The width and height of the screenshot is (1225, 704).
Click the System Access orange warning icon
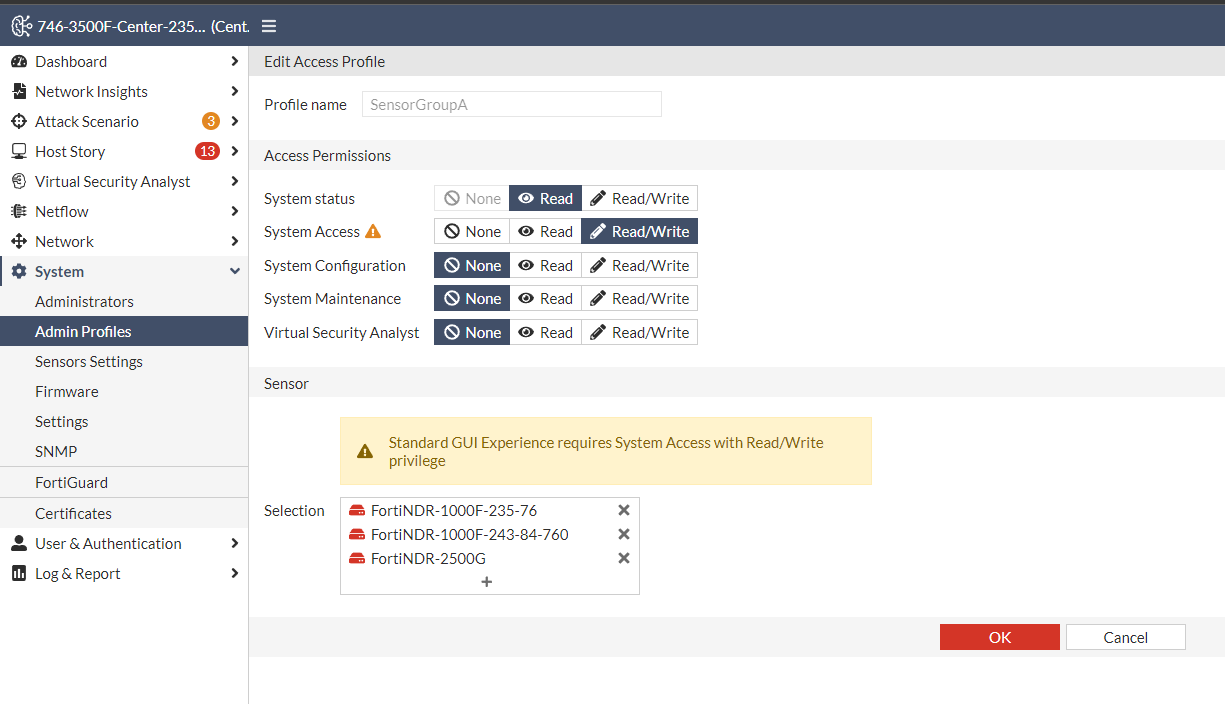373,231
